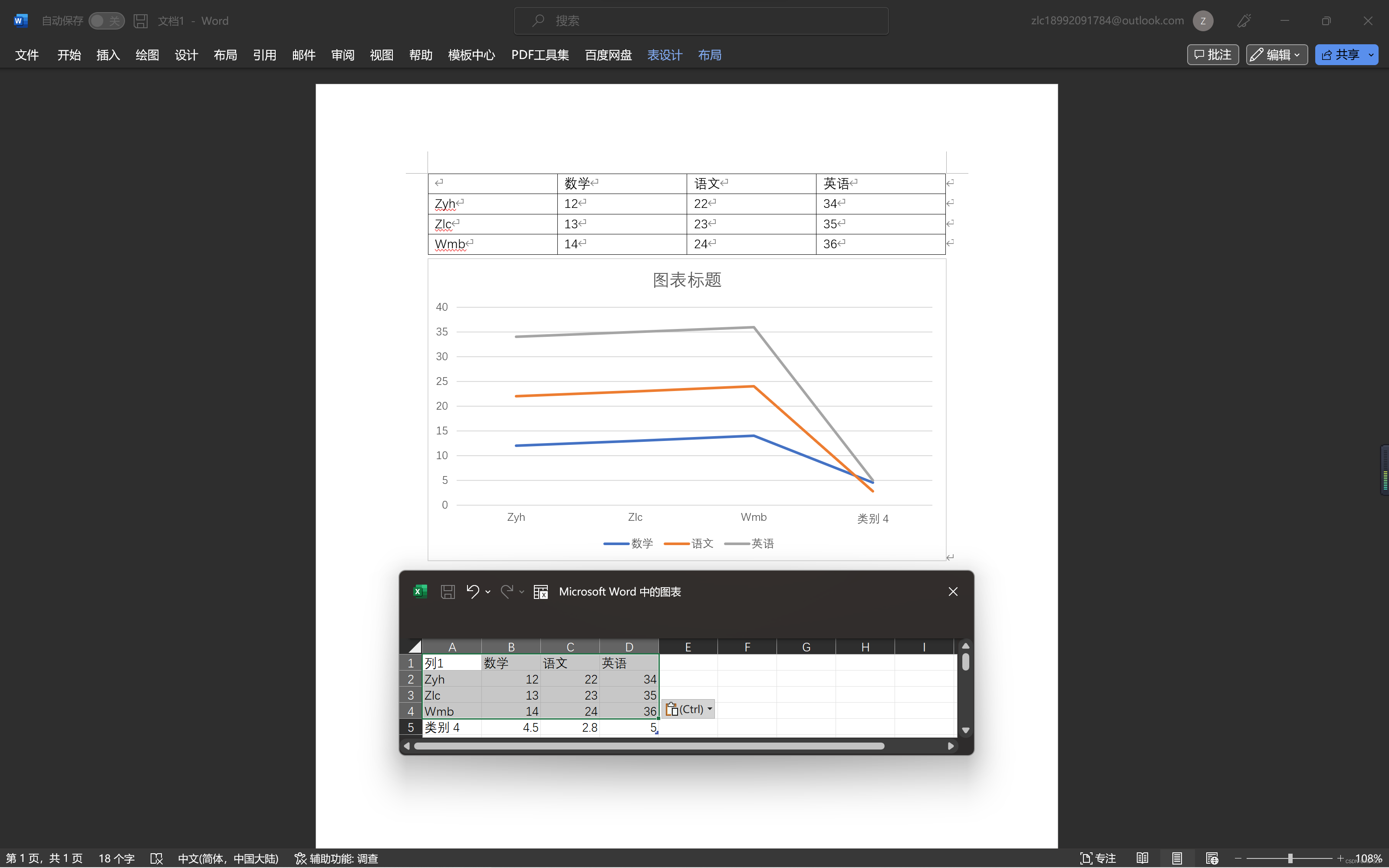
Task: Switch to Read Mode view icon
Action: 1142,858
